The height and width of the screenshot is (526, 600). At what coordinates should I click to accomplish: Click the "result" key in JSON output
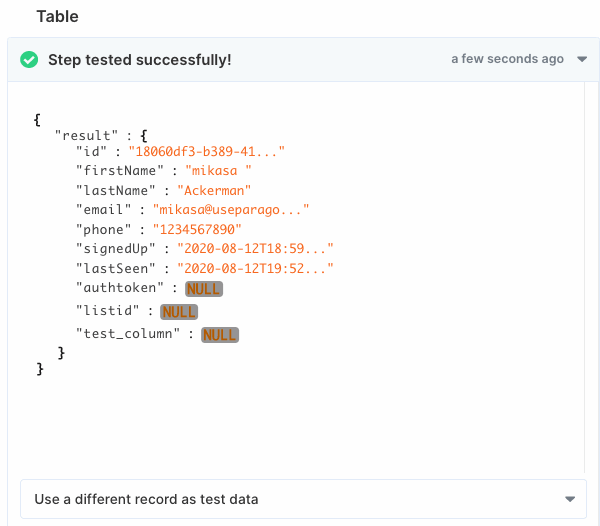point(86,135)
